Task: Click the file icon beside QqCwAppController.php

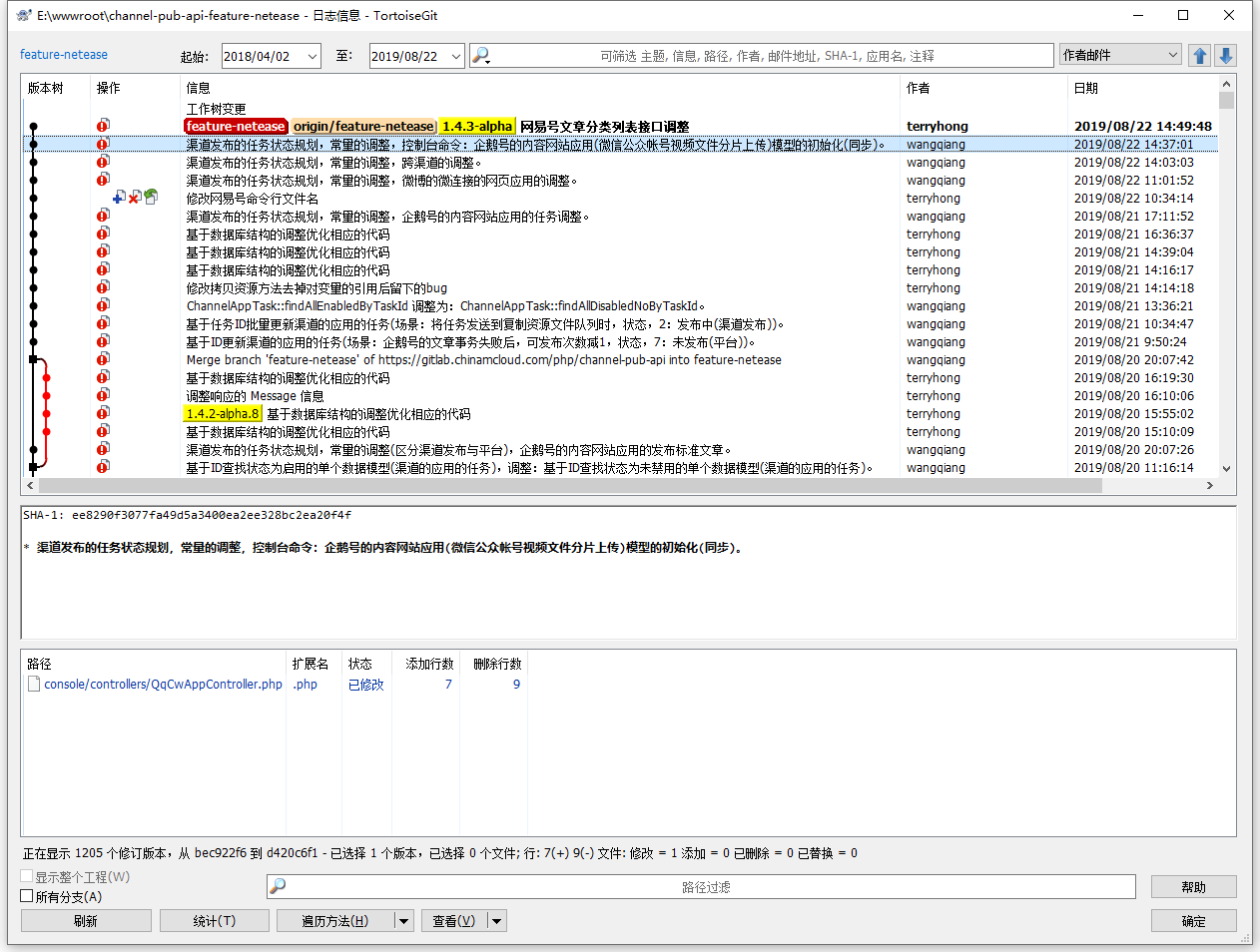Action: tap(34, 685)
